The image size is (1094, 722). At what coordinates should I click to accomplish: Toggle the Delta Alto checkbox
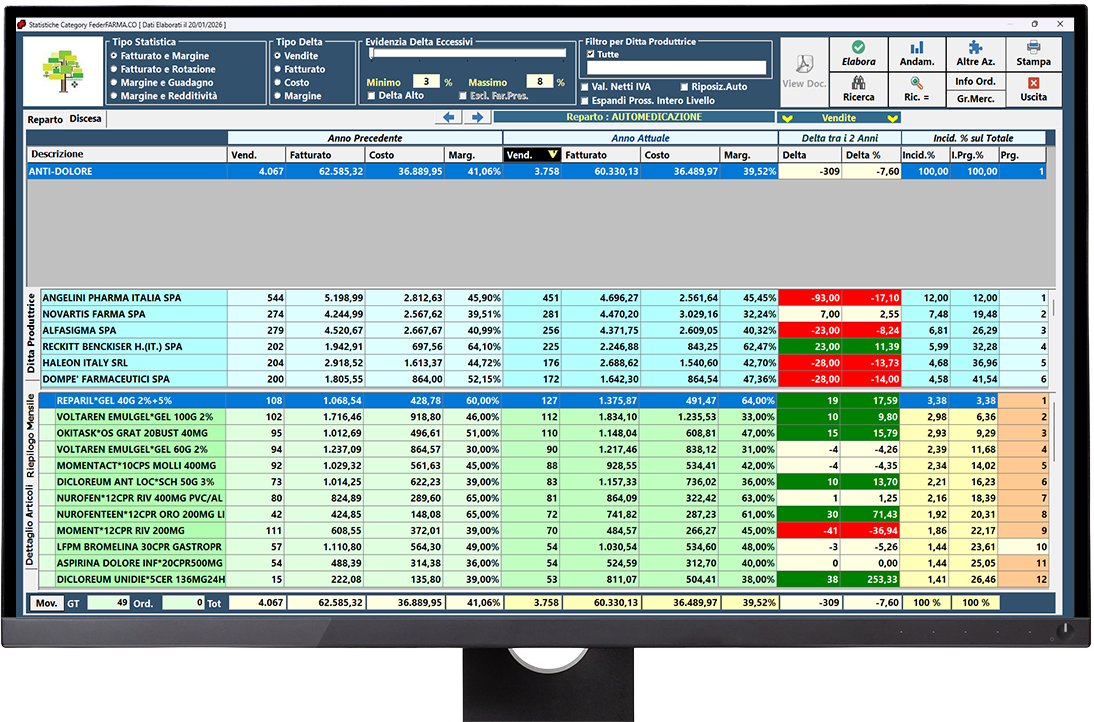point(372,96)
